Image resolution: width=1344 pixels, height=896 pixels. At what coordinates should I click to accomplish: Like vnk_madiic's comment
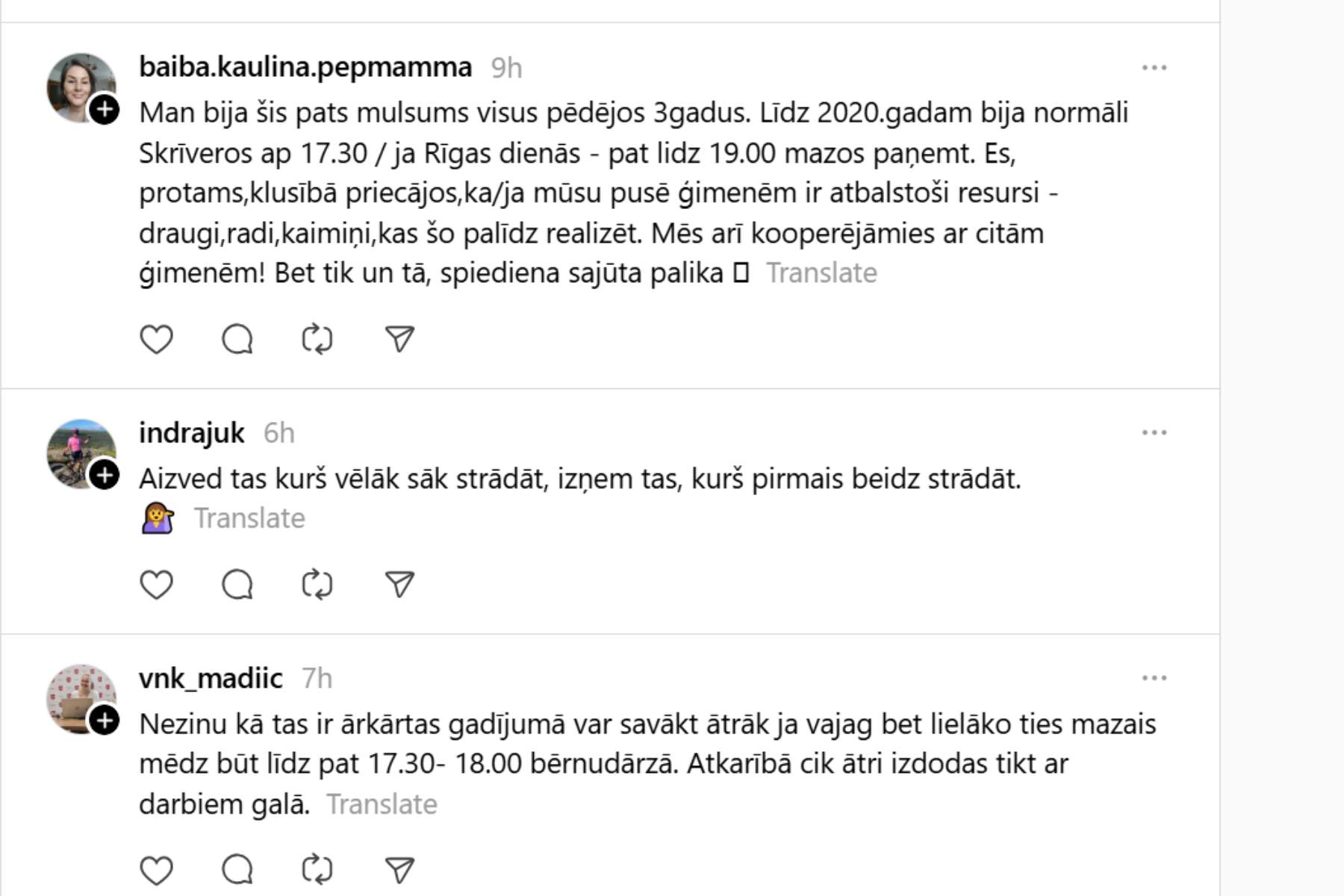coord(157,870)
